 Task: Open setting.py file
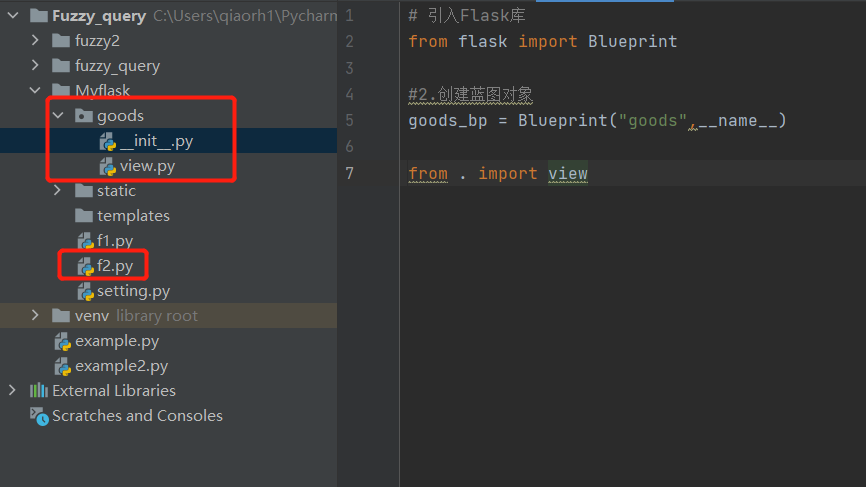pos(134,291)
